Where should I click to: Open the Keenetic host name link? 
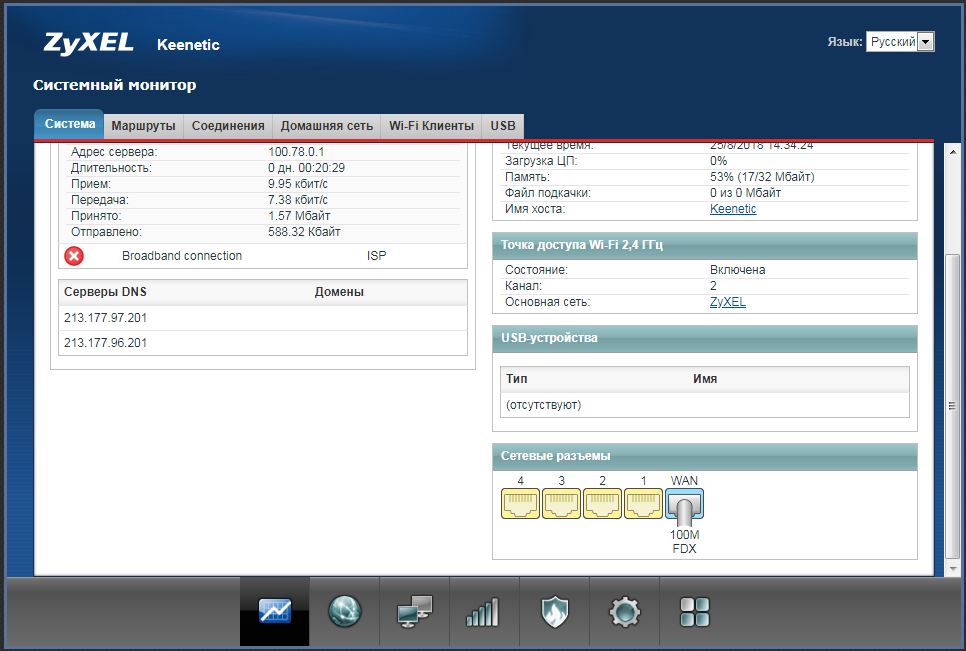[x=733, y=209]
